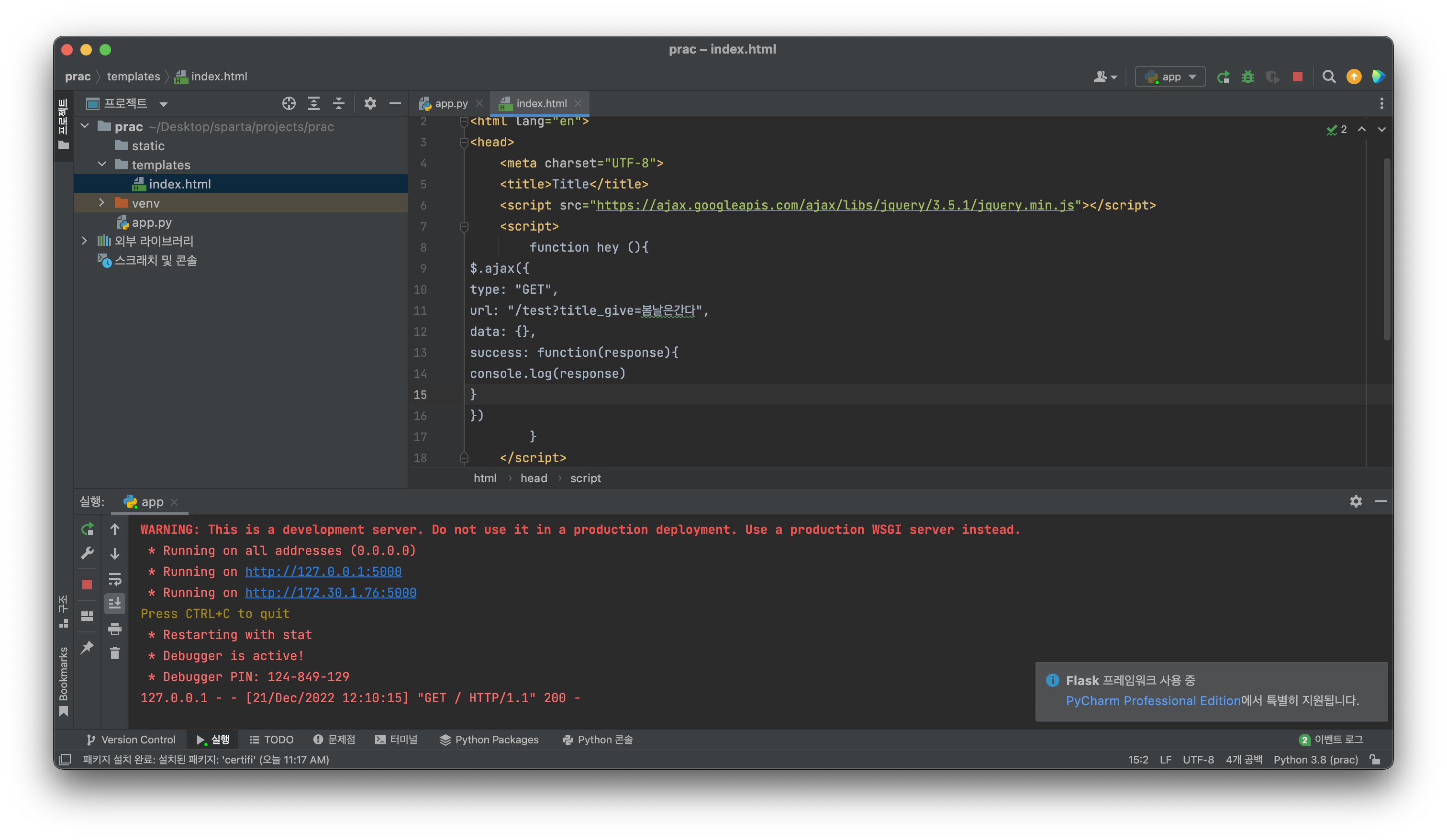Image resolution: width=1447 pixels, height=840 pixels.
Task: Toggle tool window bars icon in status bar
Action: (x=66, y=760)
